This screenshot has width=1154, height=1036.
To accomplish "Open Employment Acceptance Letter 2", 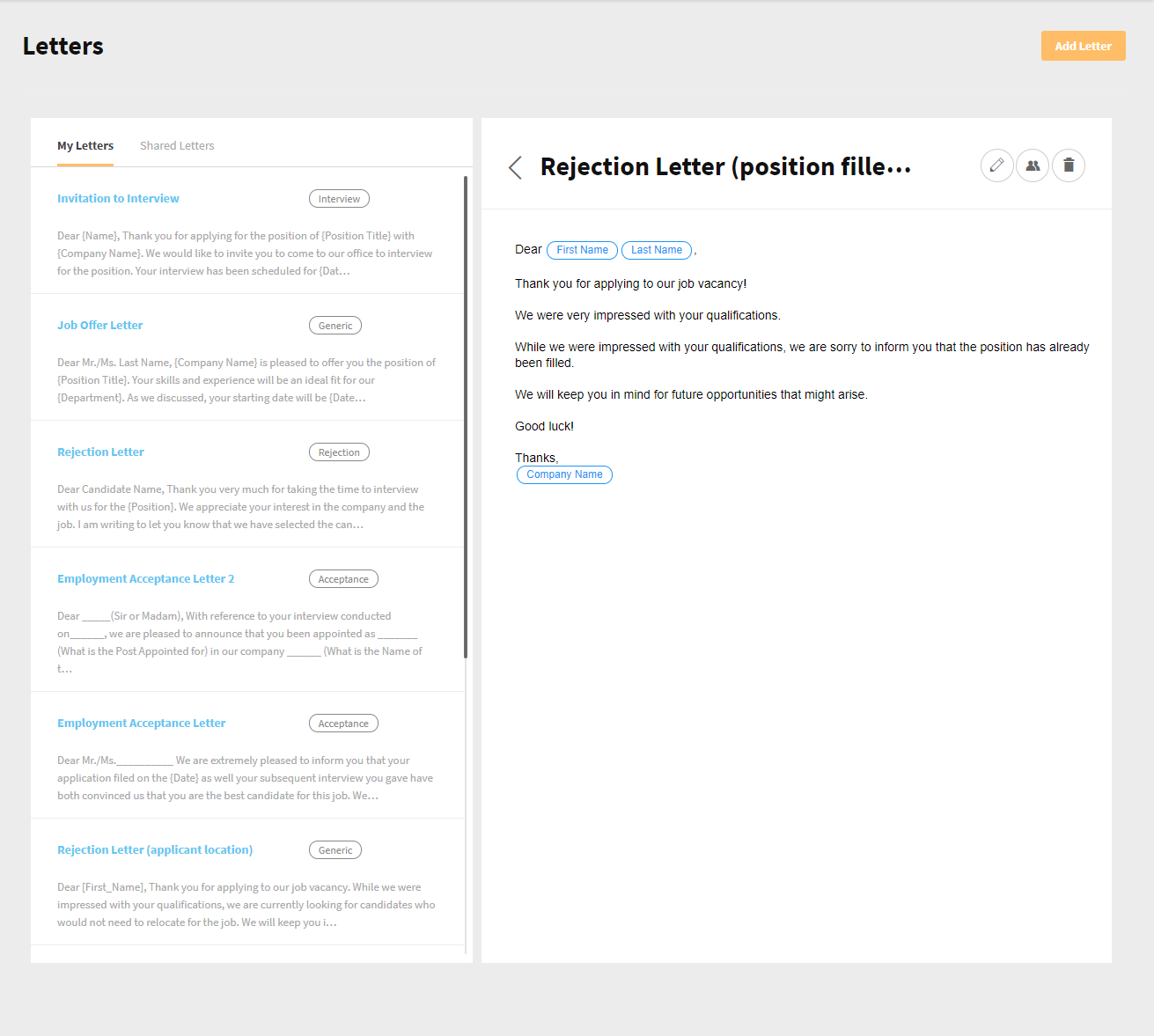I will (145, 578).
